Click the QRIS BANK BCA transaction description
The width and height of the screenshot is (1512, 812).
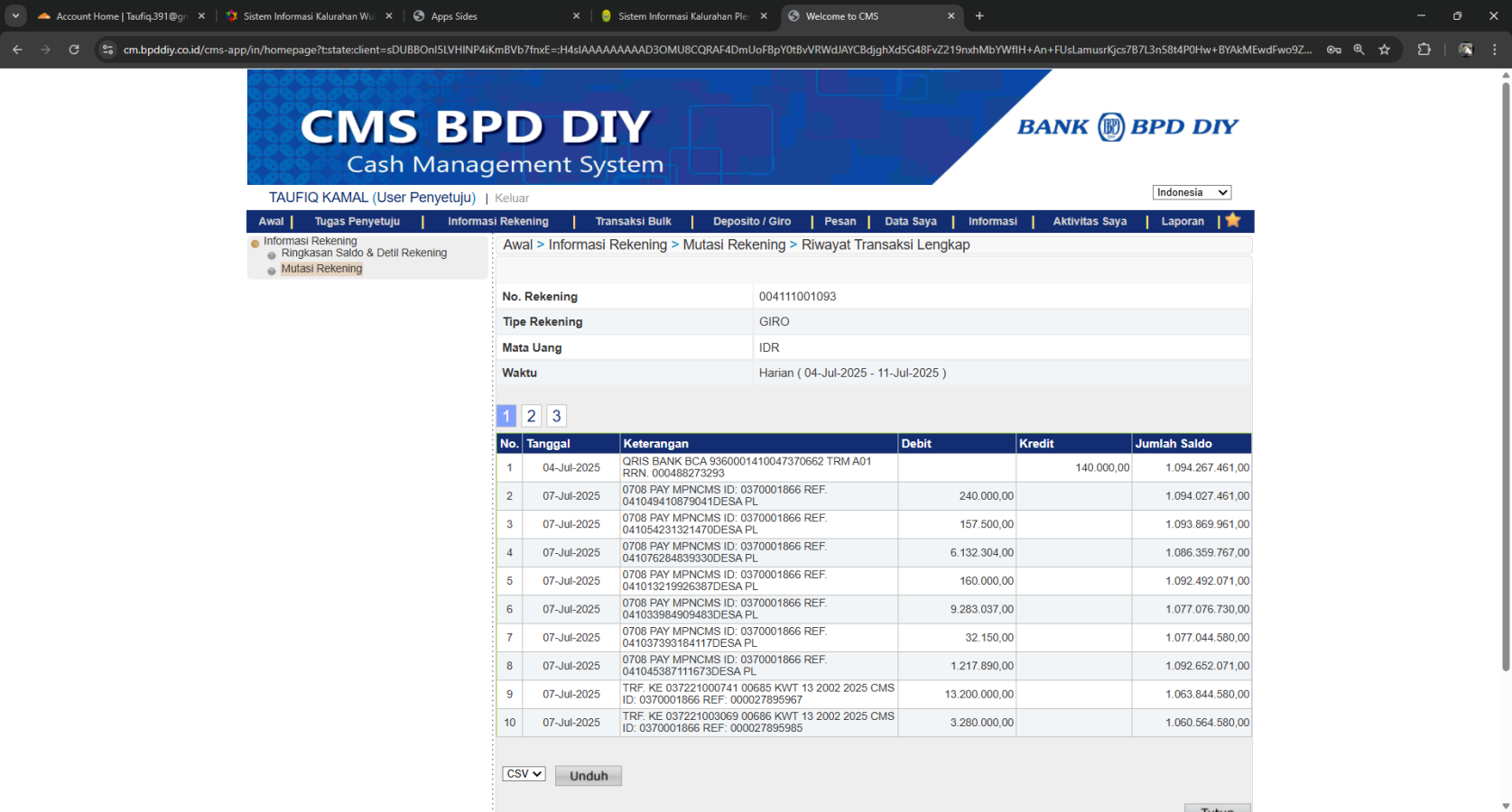pos(747,467)
